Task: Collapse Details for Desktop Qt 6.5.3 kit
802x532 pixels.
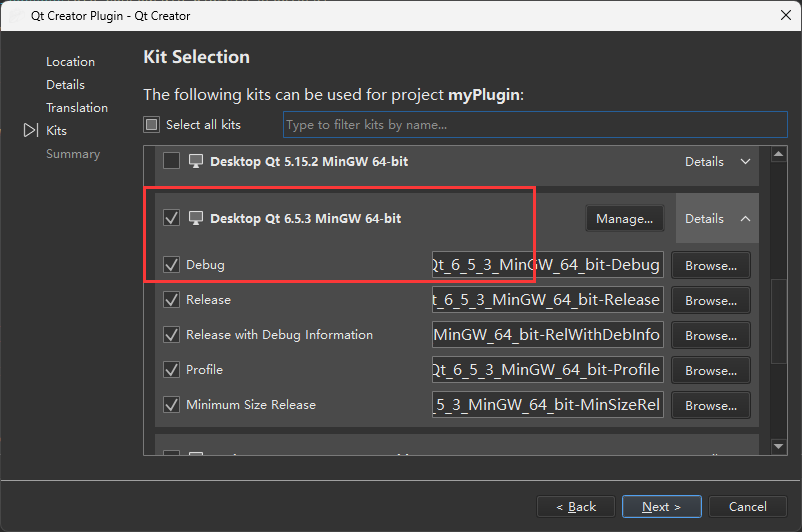Action: [x=718, y=218]
